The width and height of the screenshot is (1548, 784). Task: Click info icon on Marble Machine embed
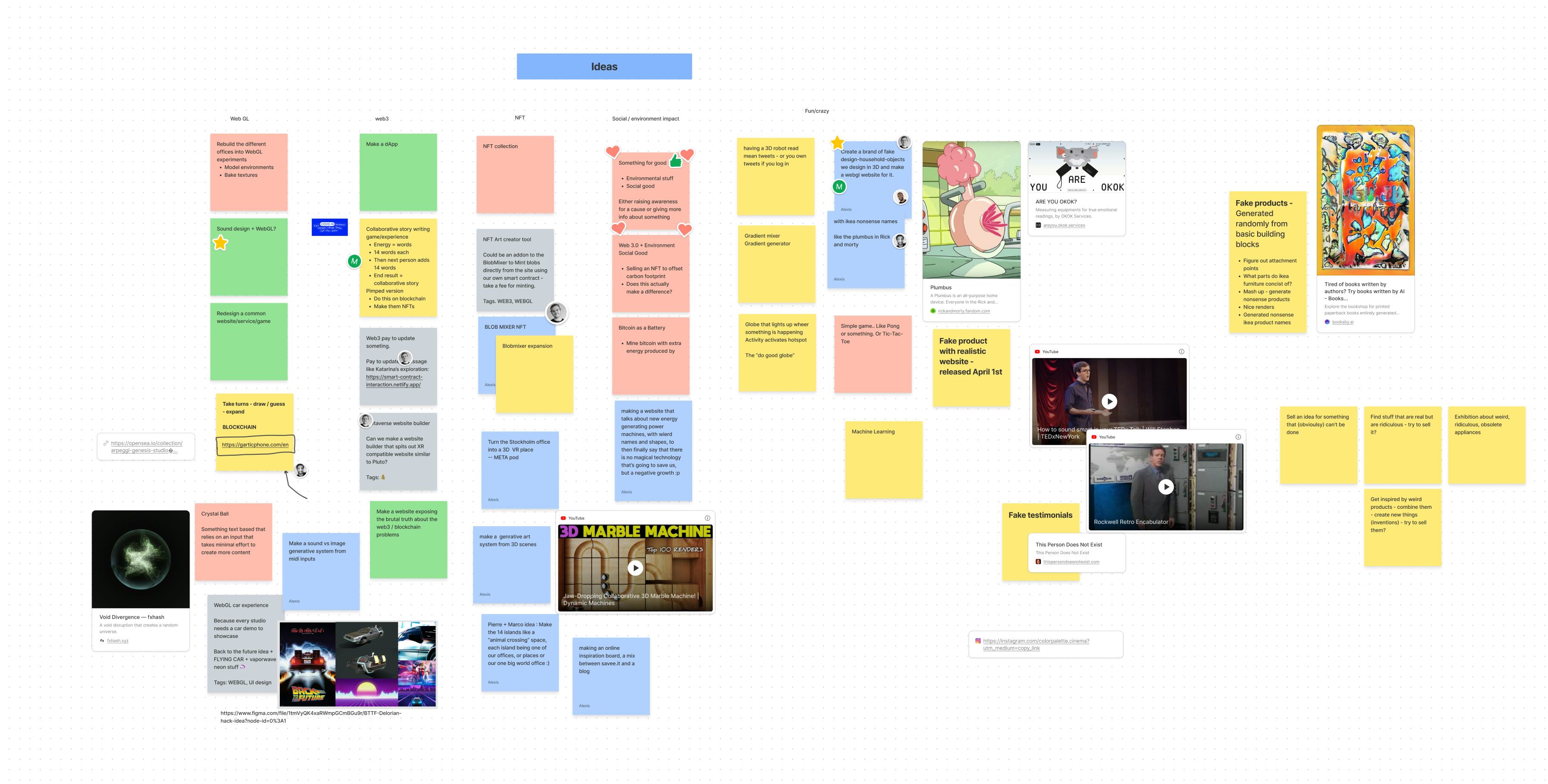point(707,518)
